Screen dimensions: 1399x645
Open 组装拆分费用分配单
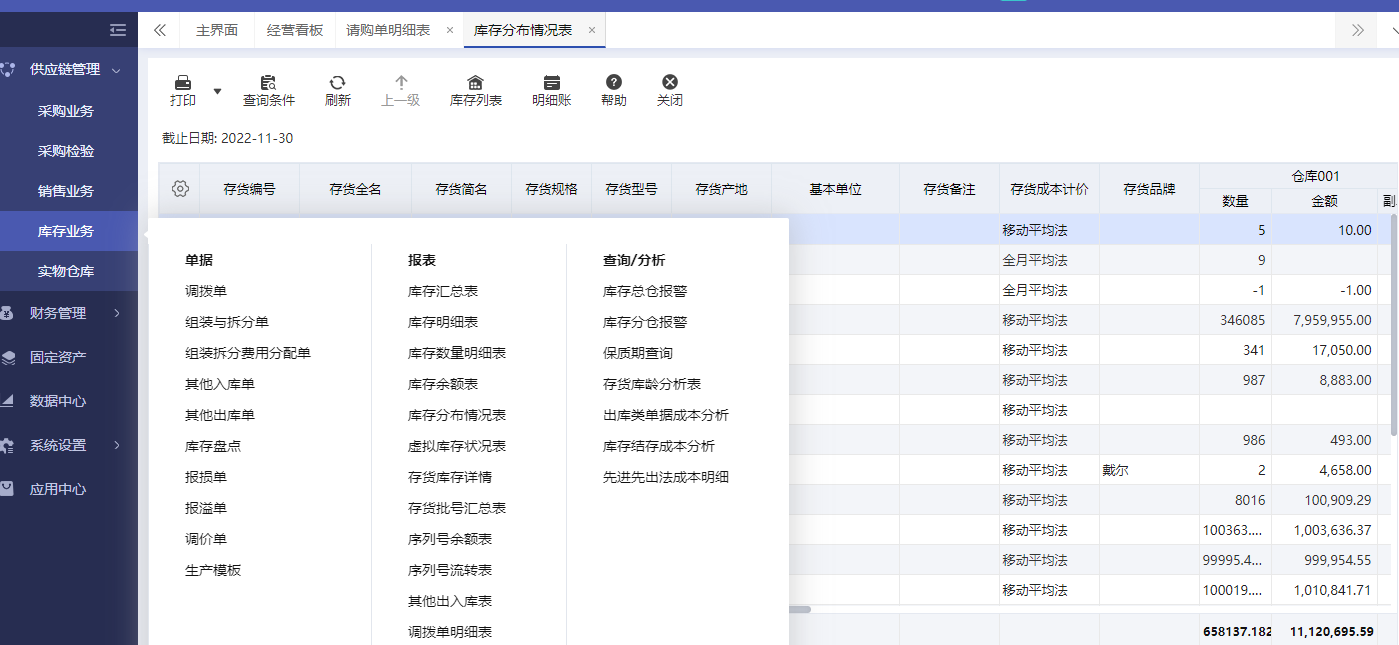[248, 353]
